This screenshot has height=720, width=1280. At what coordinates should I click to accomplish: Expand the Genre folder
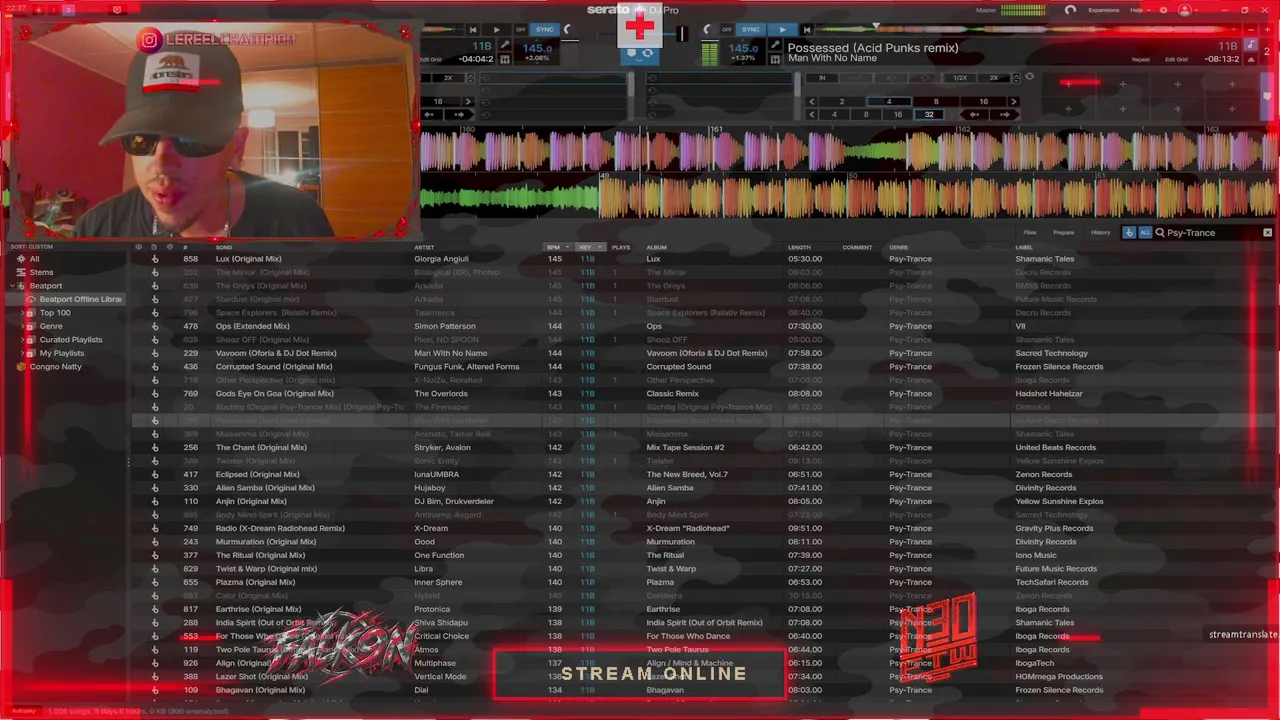point(24,326)
